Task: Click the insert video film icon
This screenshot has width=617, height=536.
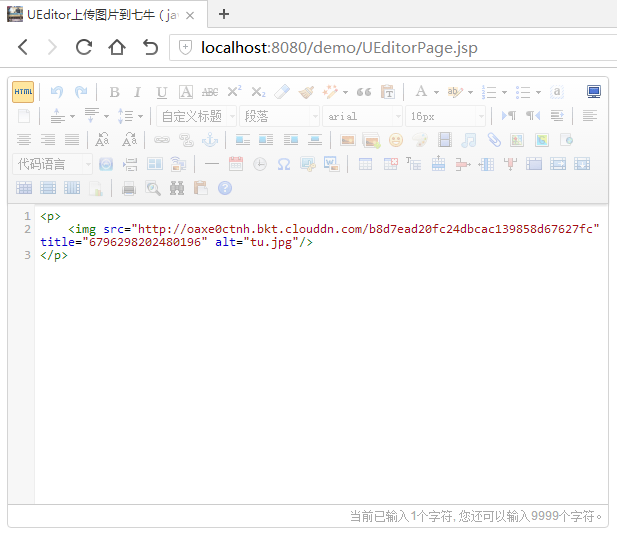Action: click(x=445, y=140)
